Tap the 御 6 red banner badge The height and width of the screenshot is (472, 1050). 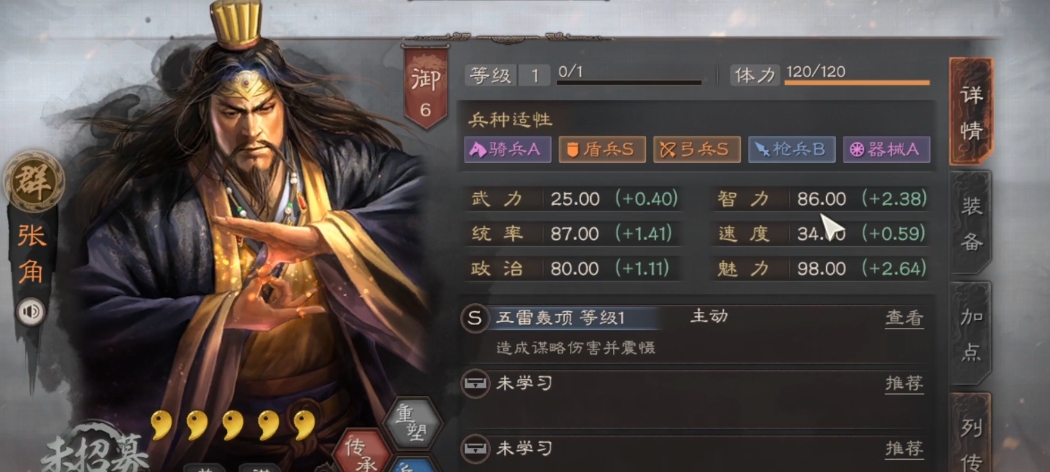tap(426, 88)
